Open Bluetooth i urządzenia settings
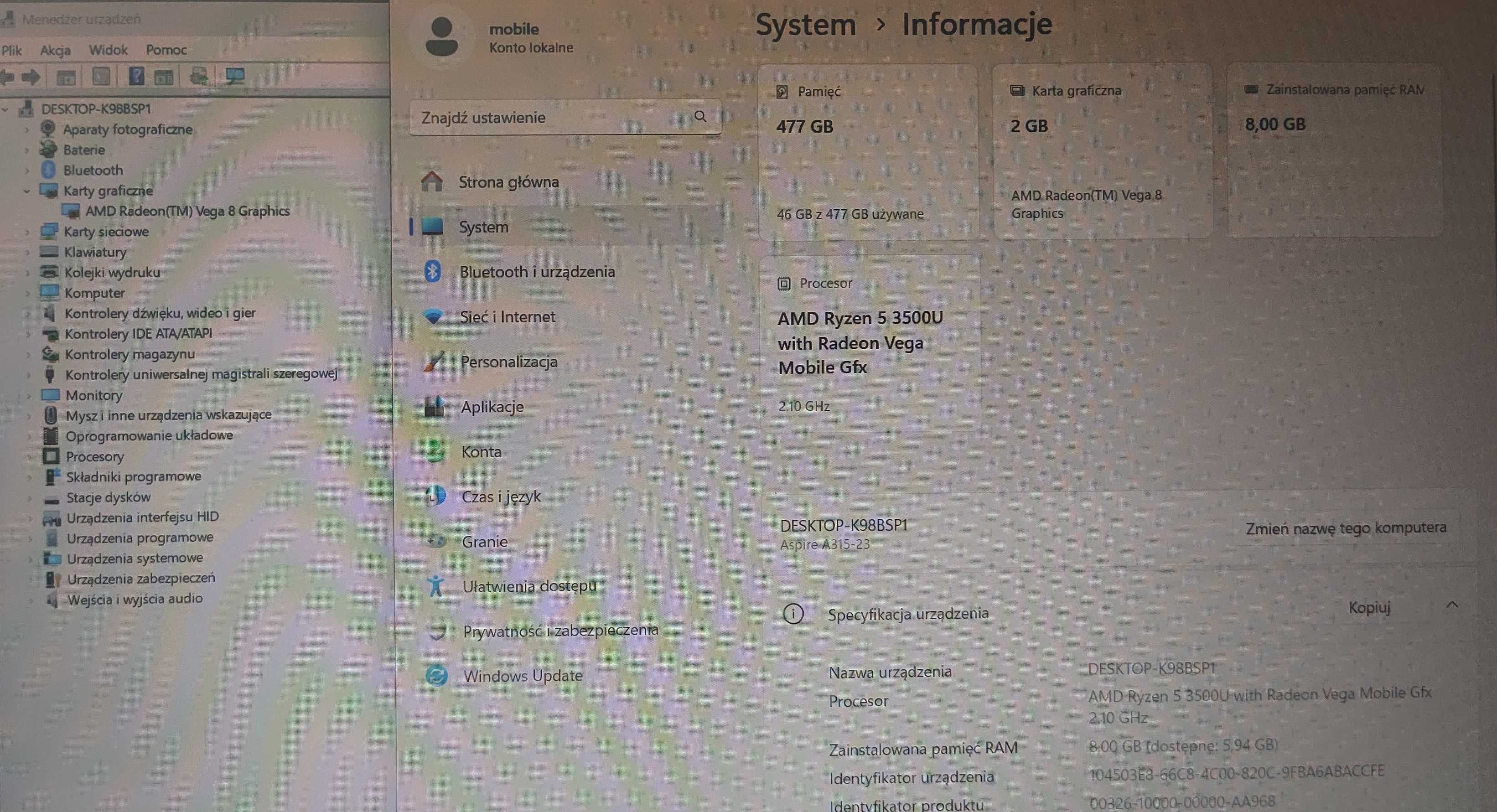This screenshot has width=1497, height=812. (567, 271)
